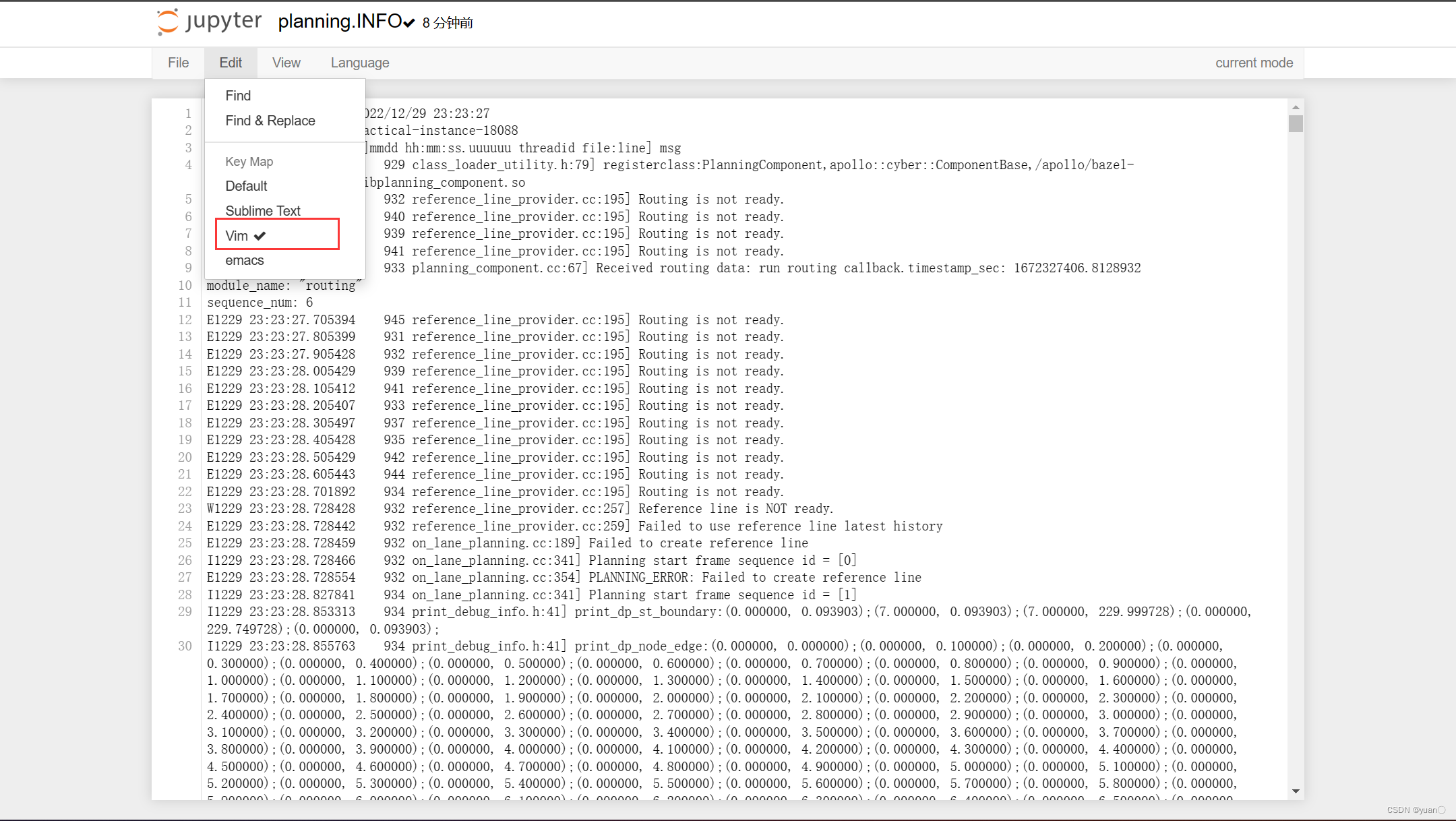This screenshot has width=1456, height=821.
Task: Choose Find from Edit menu
Action: coord(238,96)
